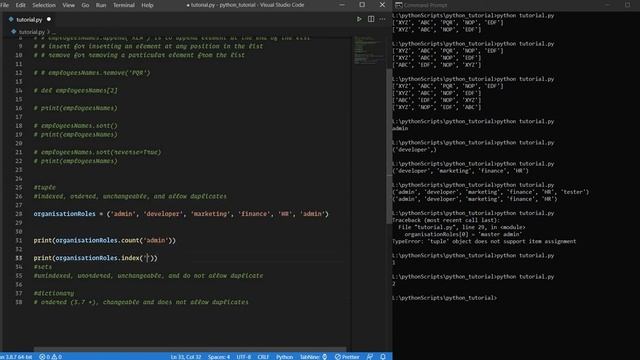This screenshot has width=640, height=360.
Task: Click the '#sets' comment on line 34
Action: 43,267
